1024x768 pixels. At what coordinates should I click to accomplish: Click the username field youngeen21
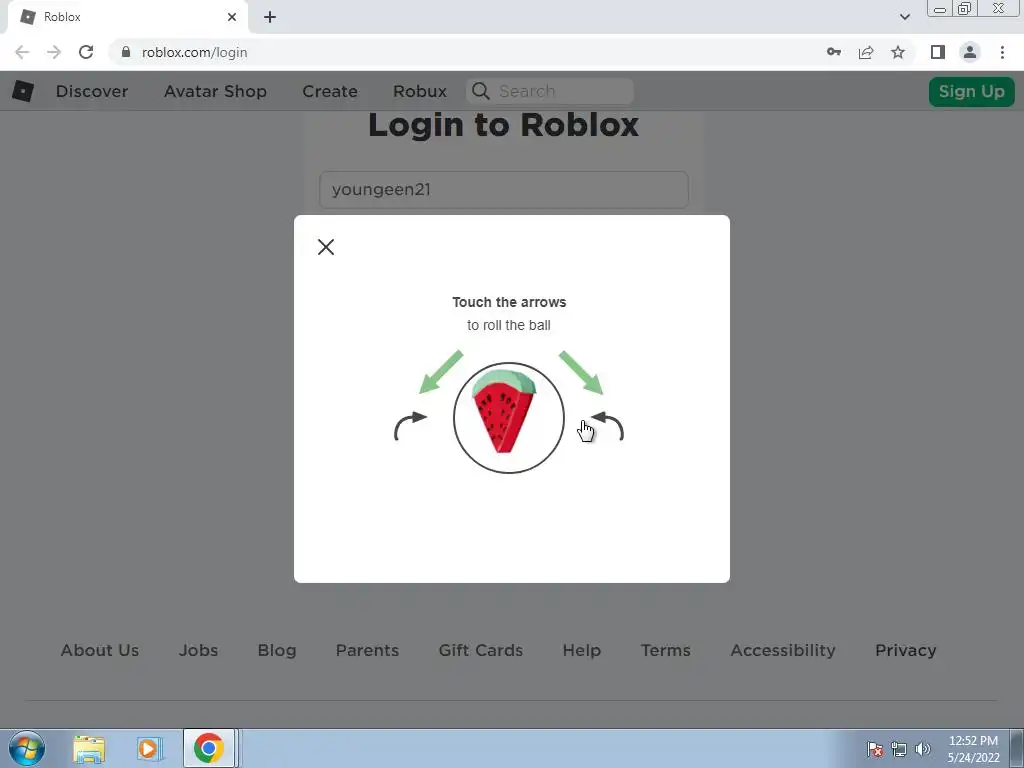tap(504, 190)
